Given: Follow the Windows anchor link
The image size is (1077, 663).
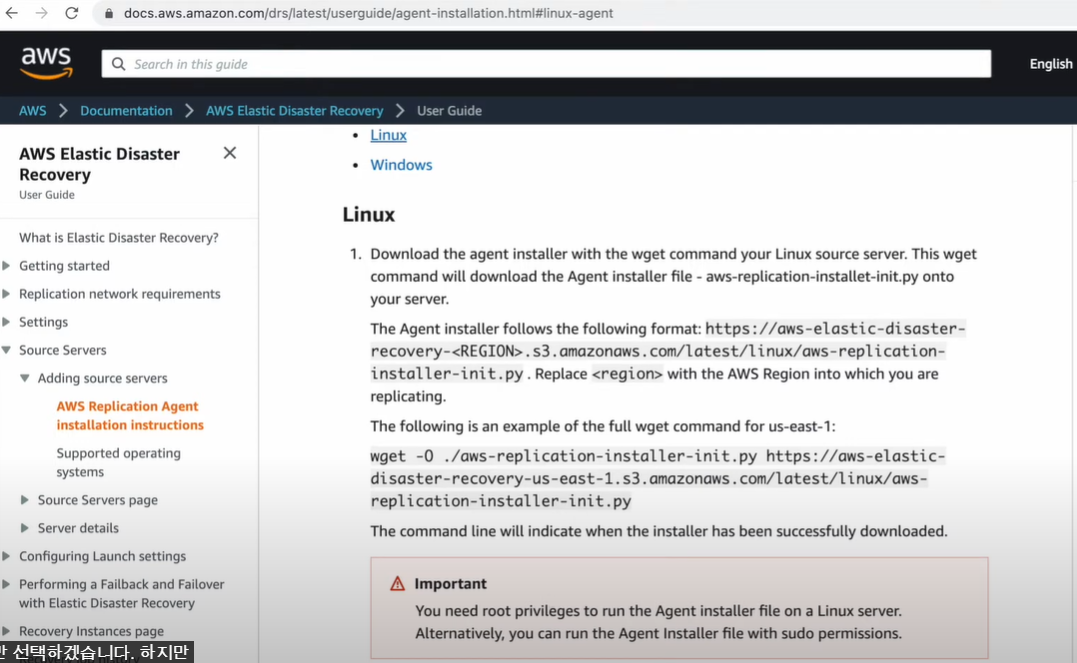Looking at the screenshot, I should (401, 165).
